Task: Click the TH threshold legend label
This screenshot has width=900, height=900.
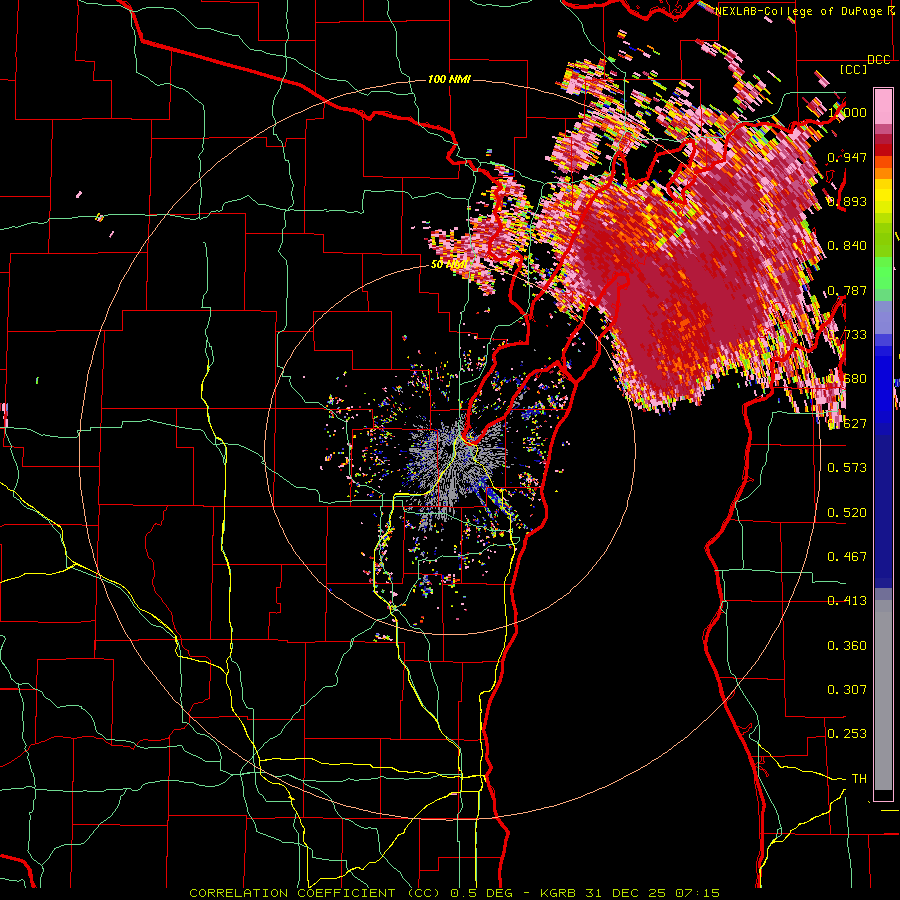Action: tap(859, 779)
